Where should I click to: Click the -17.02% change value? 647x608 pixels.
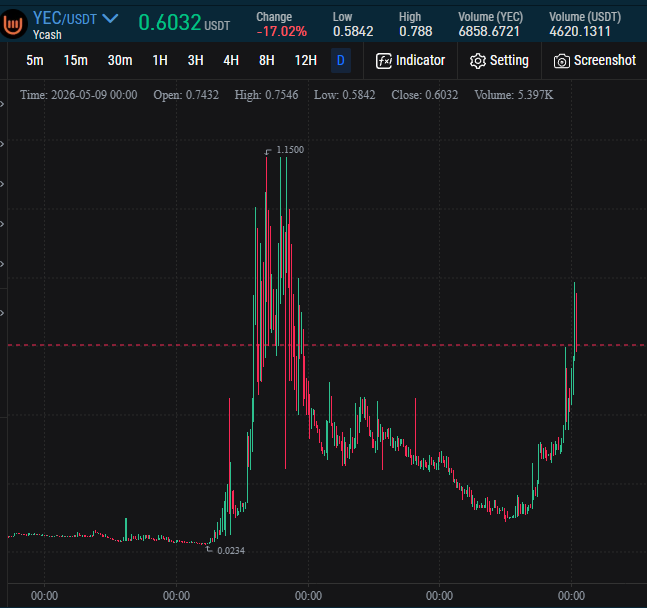click(x=281, y=31)
